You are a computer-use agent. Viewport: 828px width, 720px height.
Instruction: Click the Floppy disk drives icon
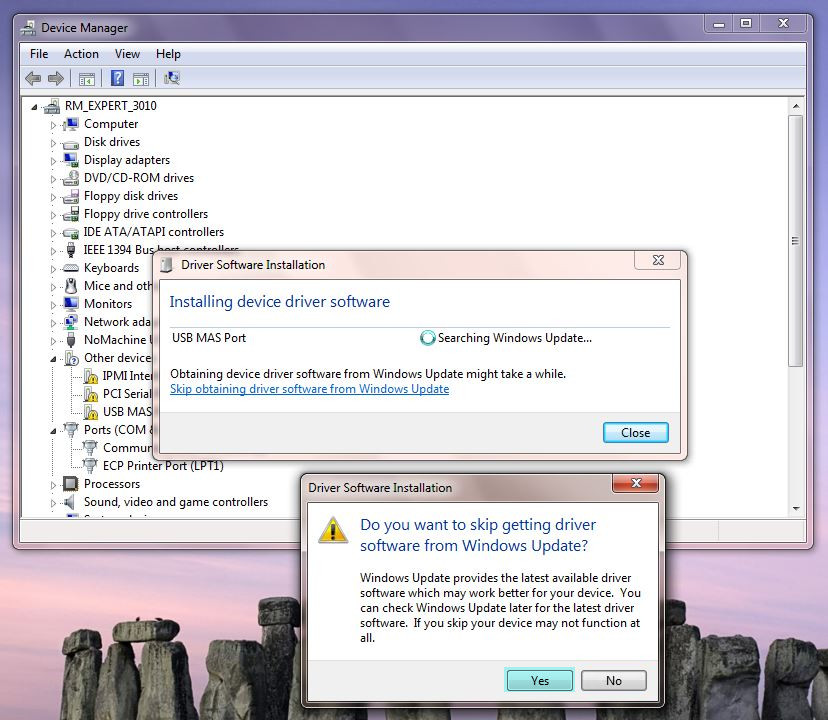70,197
